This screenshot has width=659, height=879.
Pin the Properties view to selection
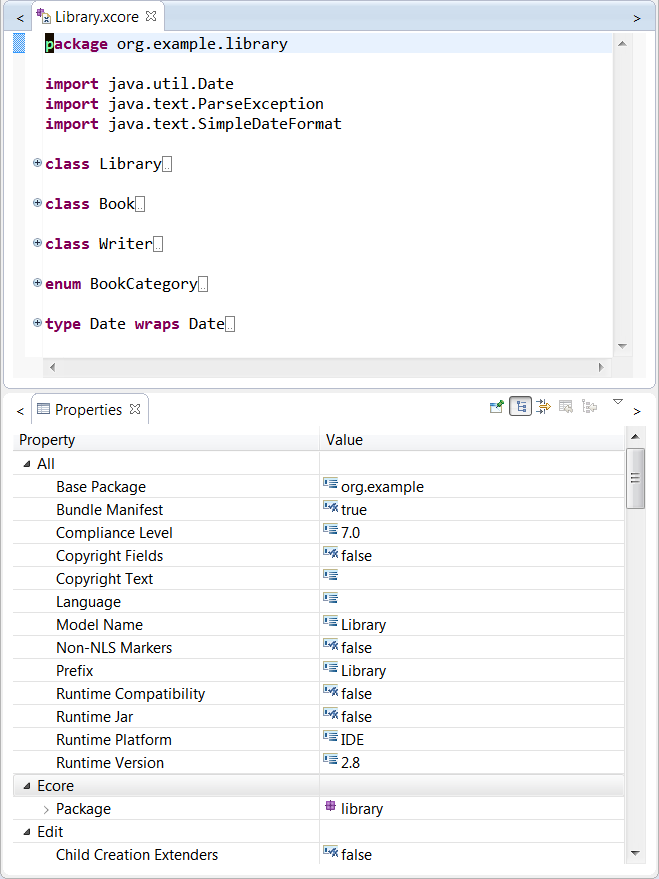coord(496,406)
